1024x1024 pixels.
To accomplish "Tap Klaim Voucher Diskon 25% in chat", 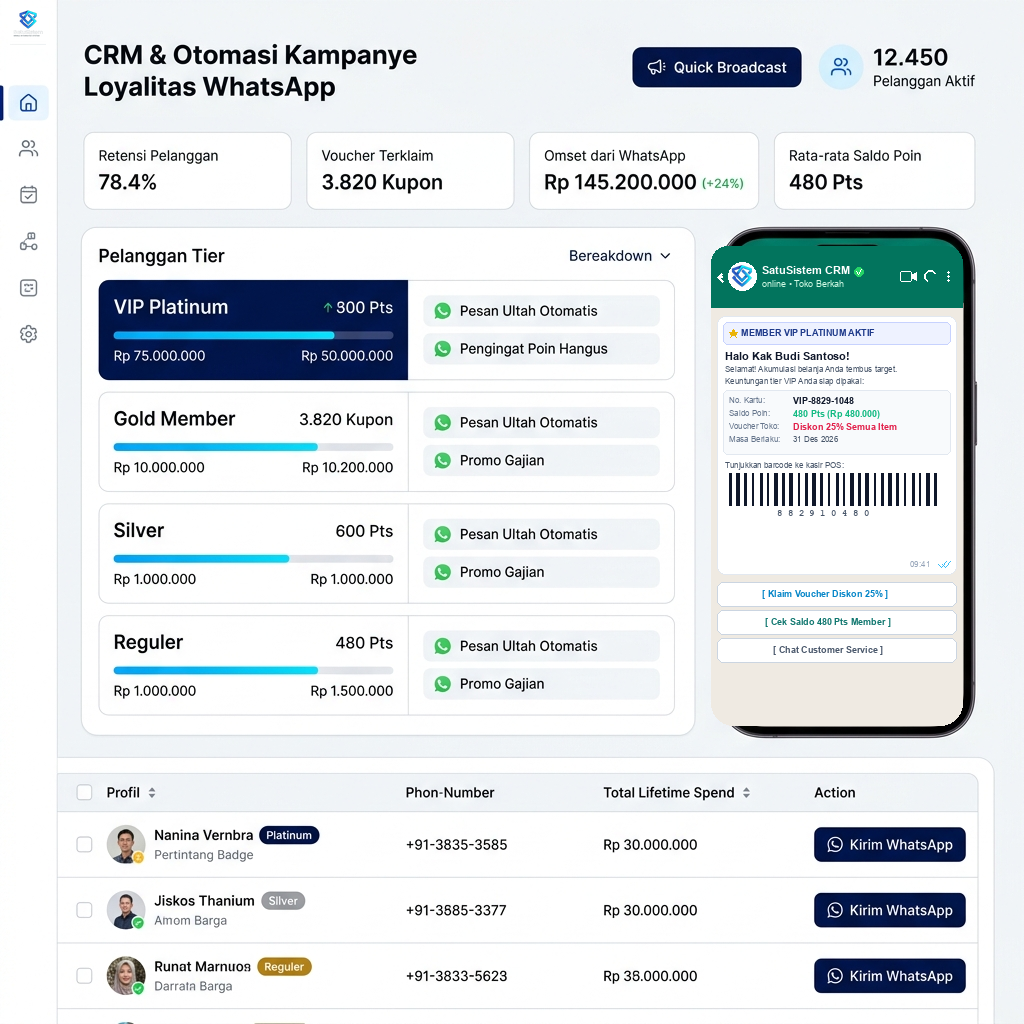I will [x=837, y=594].
